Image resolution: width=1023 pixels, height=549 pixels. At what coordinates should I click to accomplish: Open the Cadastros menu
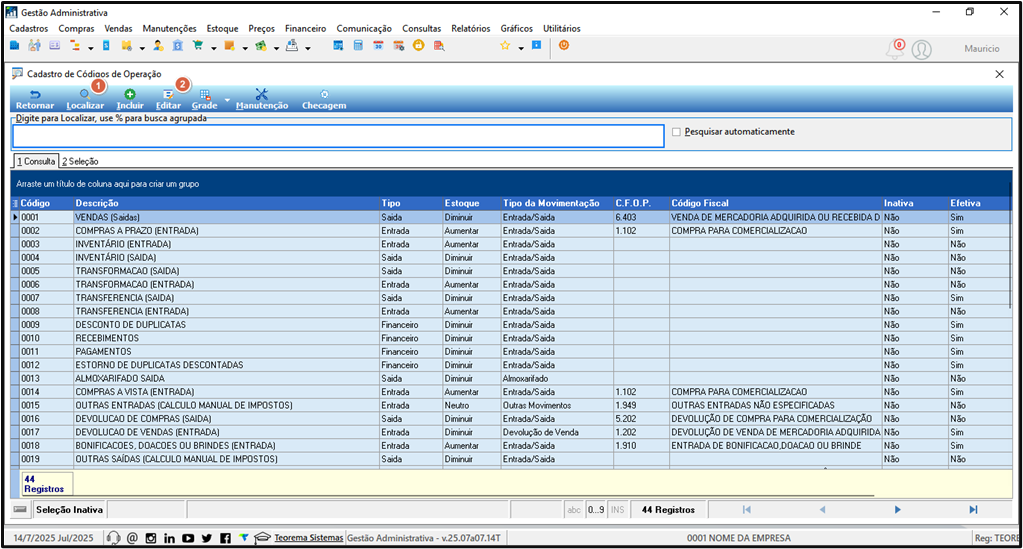coord(29,29)
